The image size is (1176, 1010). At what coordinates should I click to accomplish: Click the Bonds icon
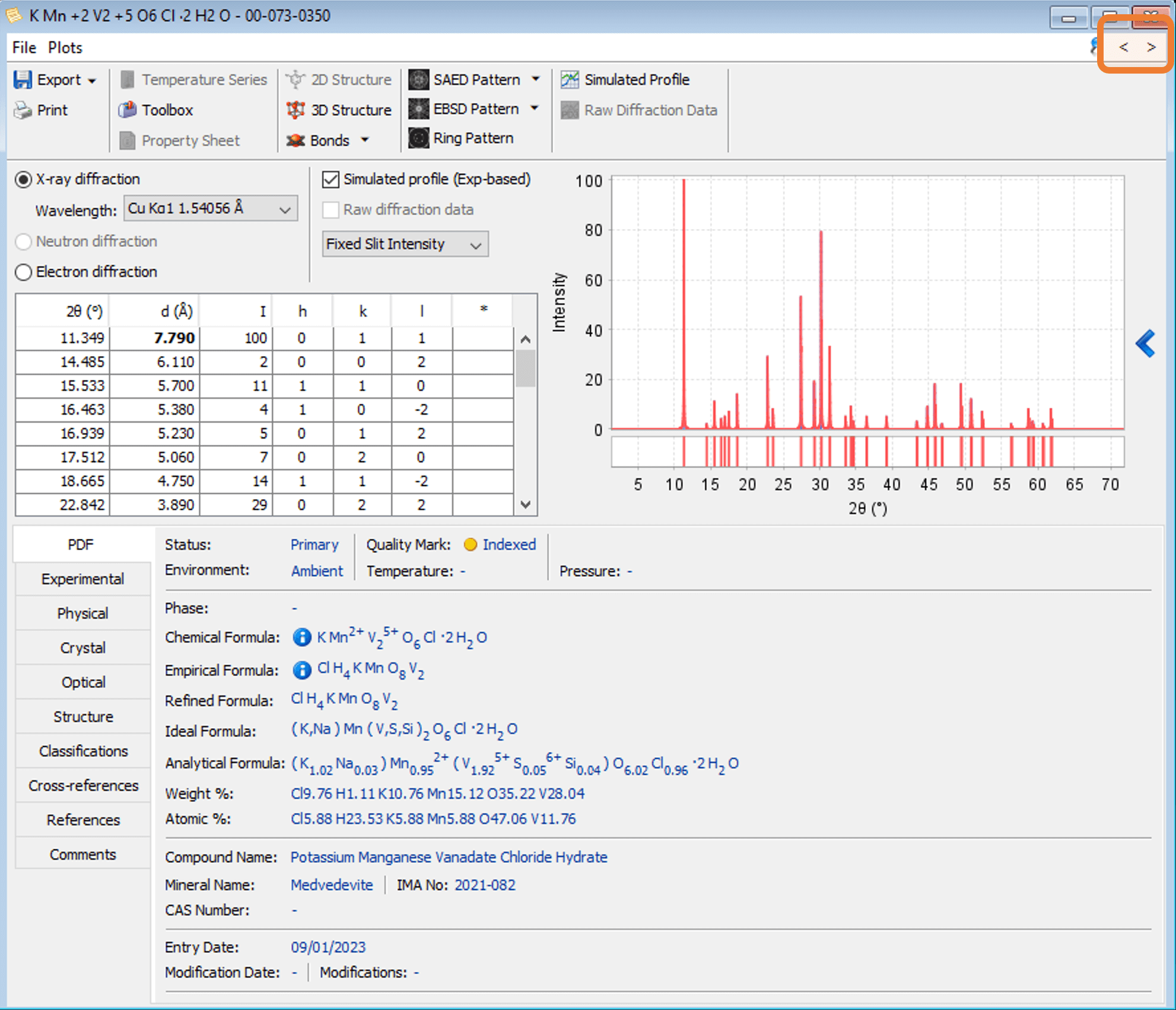pyautogui.click(x=295, y=141)
